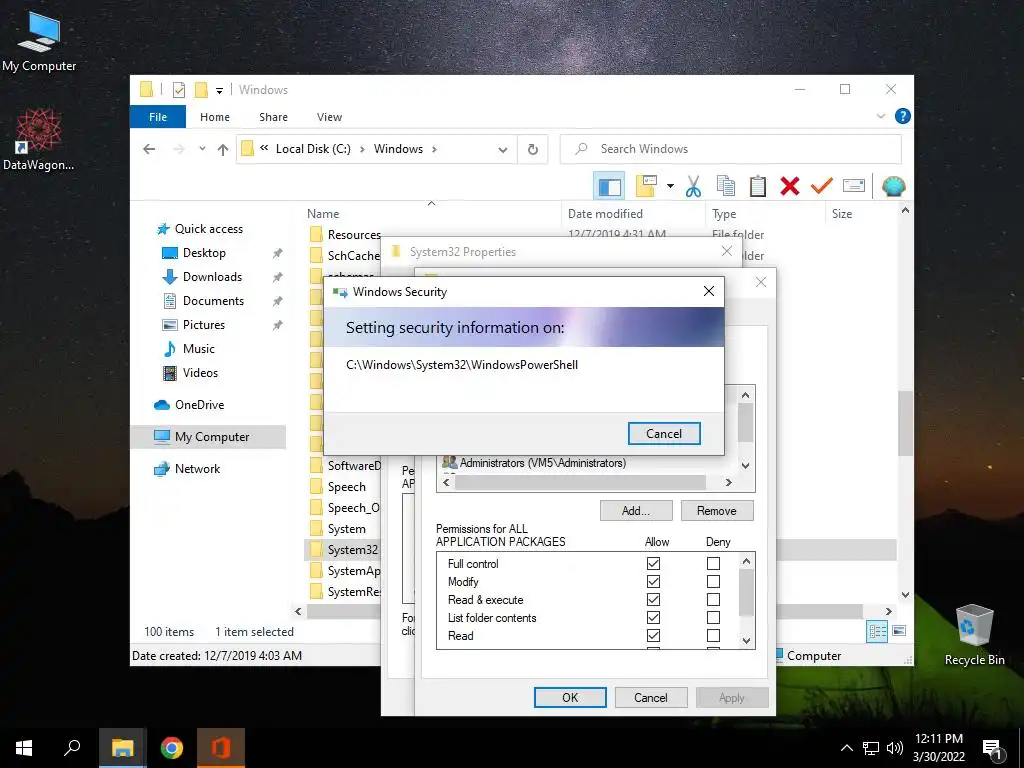Toggle Deny checkbox for Modify
This screenshot has height=768, width=1024.
[713, 581]
